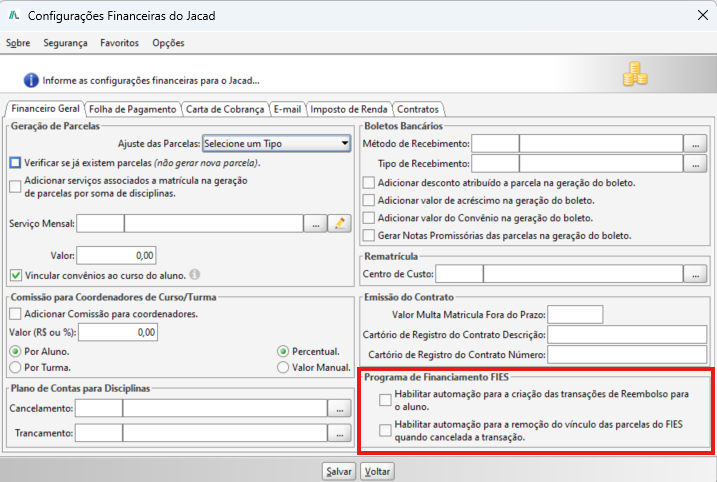This screenshot has width=717, height=482.
Task: Close the Configurações Financeiras window
Action: click(703, 15)
